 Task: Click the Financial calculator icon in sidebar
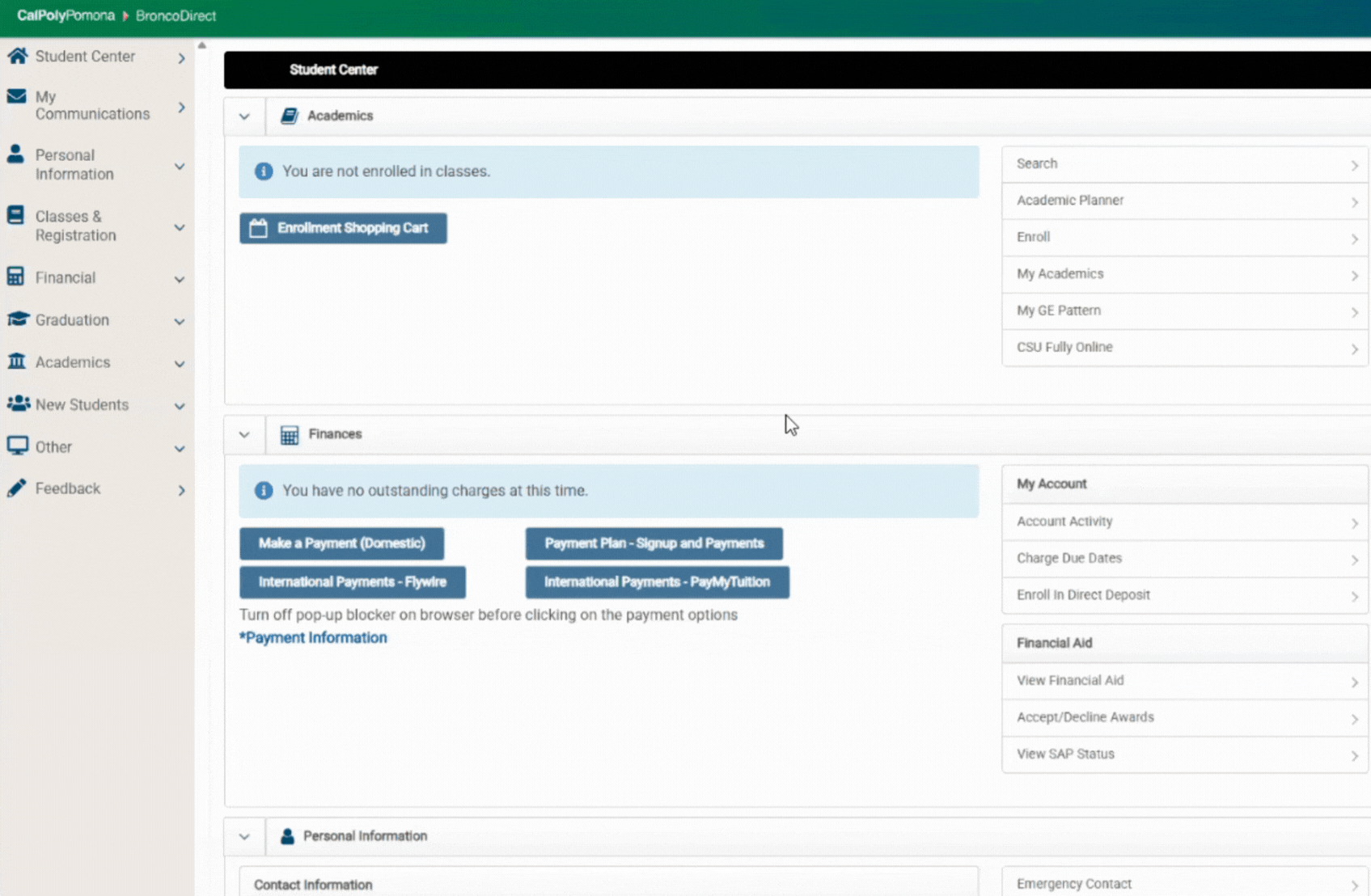coord(15,277)
